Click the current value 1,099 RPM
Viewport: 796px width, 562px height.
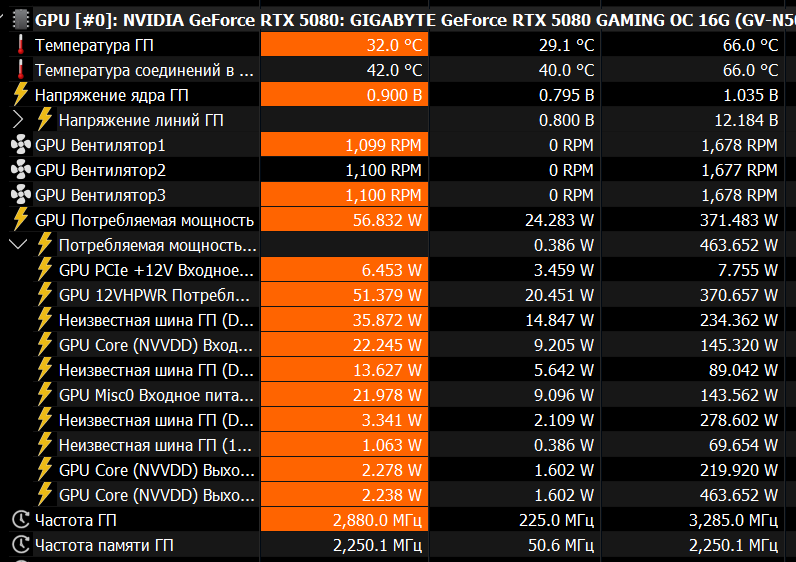coord(383,145)
